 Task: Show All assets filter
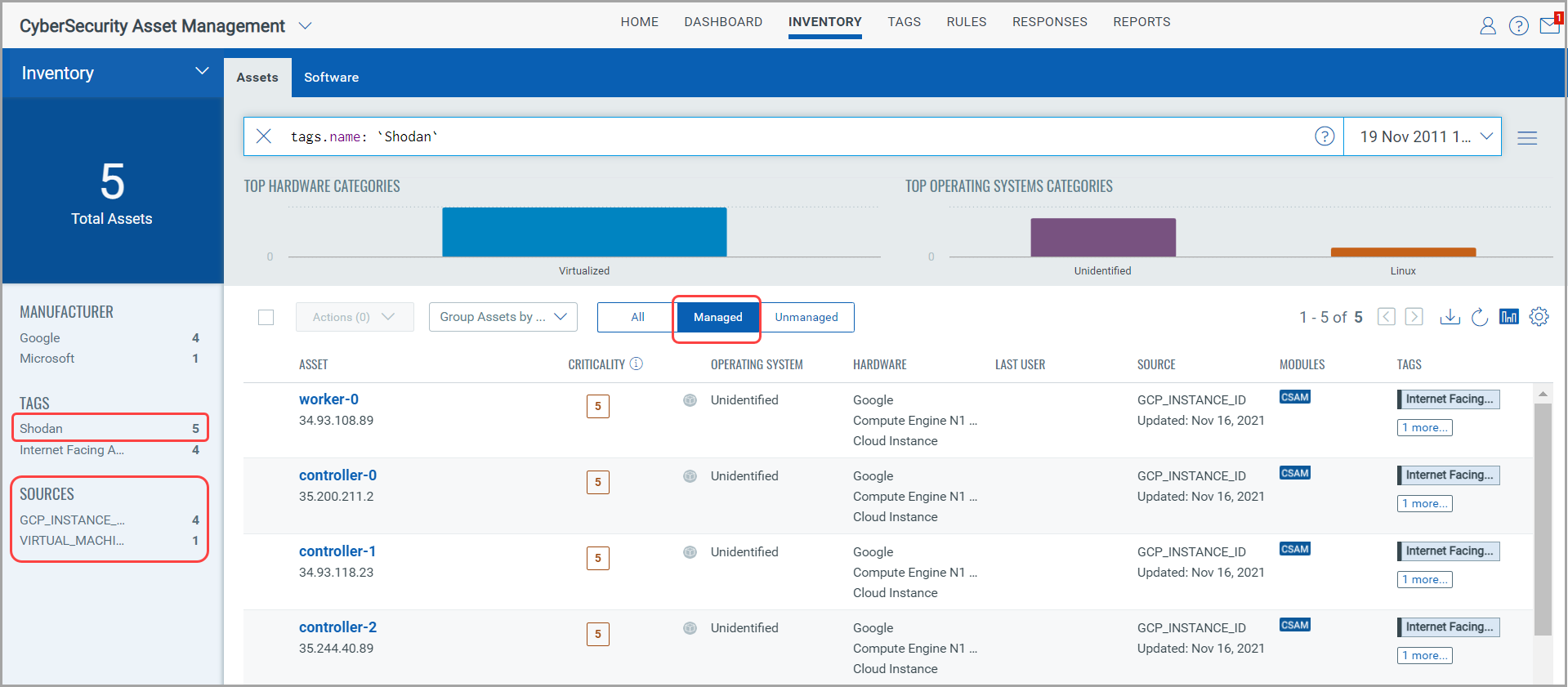(x=637, y=317)
